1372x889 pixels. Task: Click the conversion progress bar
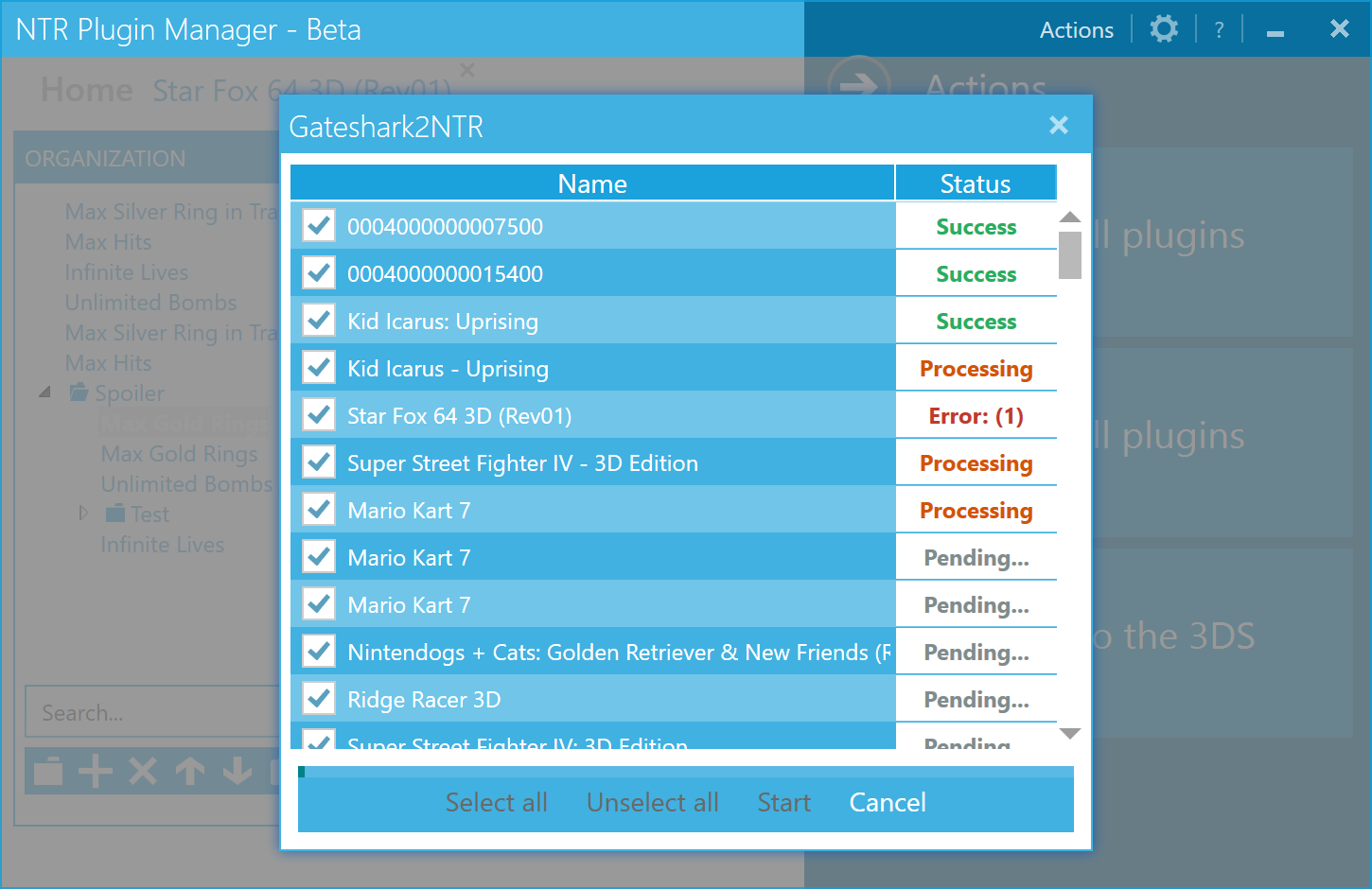pyautogui.click(x=686, y=772)
